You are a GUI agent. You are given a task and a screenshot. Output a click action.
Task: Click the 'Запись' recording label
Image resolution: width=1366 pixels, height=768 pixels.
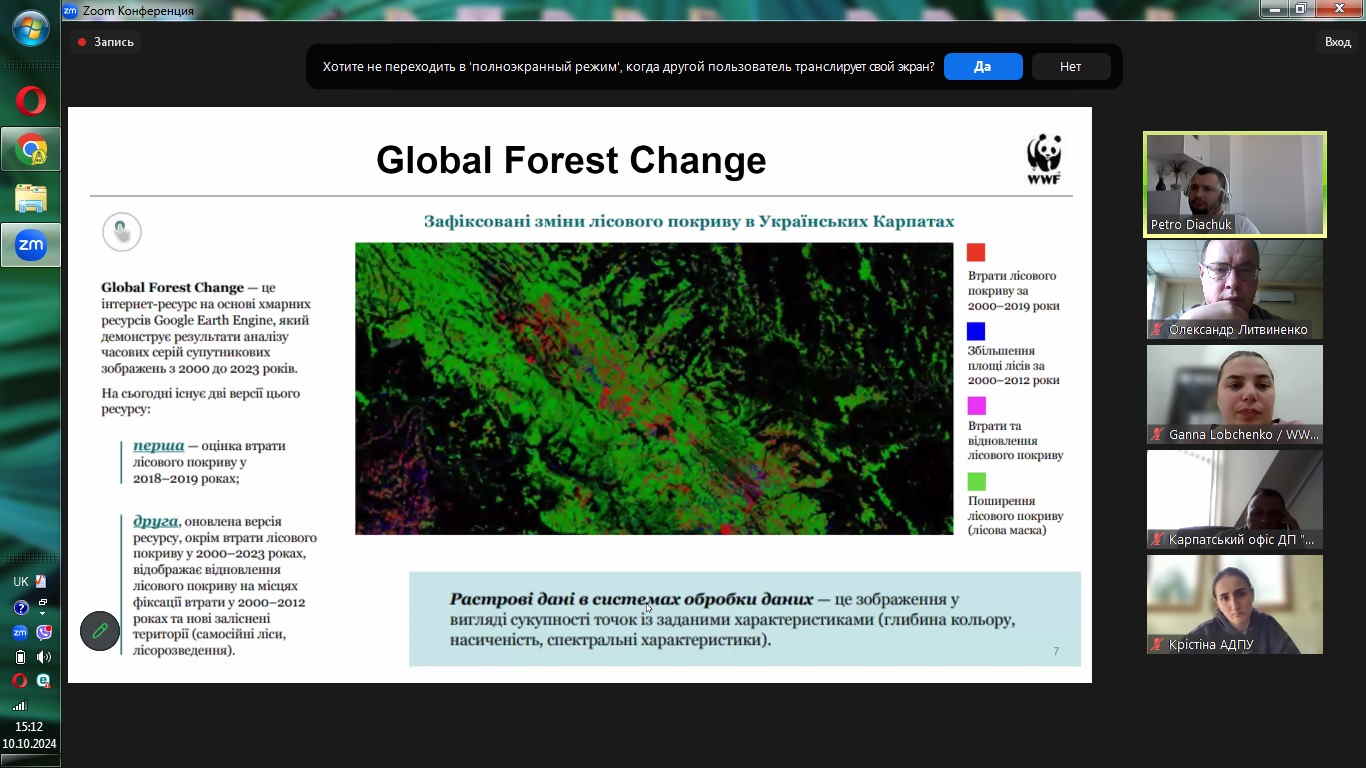click(x=114, y=42)
